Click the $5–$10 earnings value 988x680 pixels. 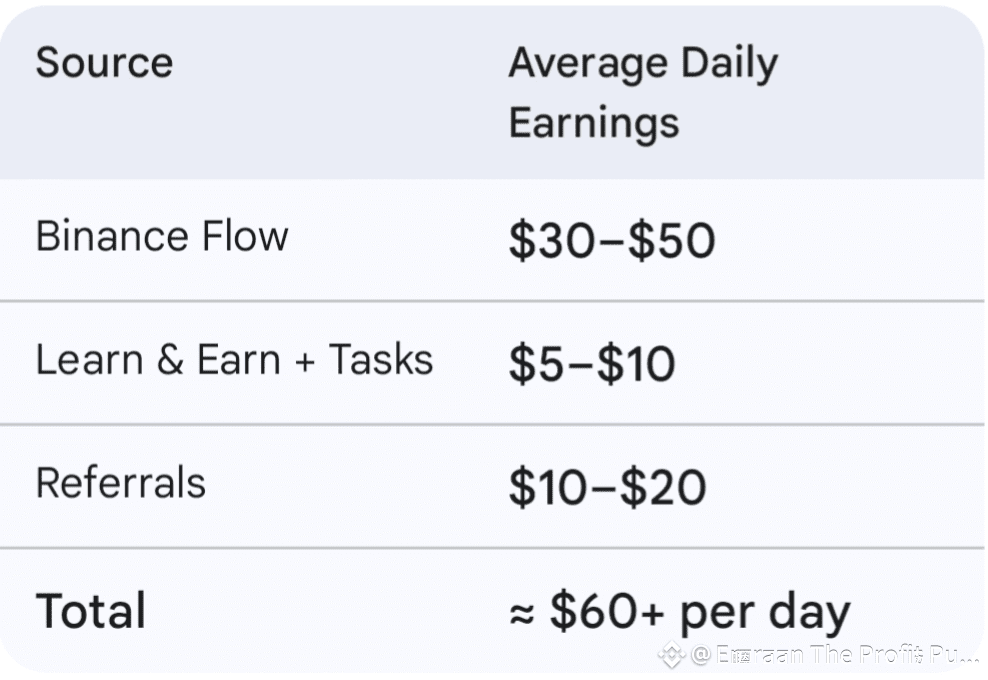(591, 364)
